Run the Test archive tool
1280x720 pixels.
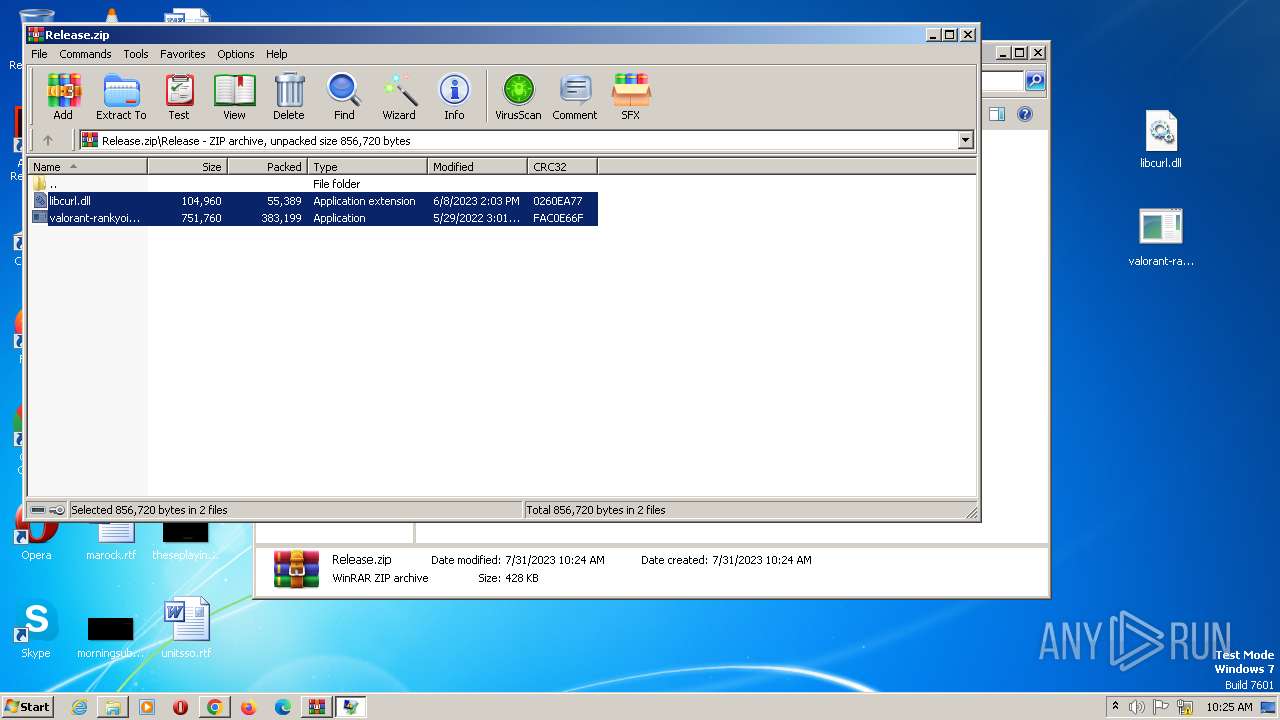pyautogui.click(x=179, y=97)
